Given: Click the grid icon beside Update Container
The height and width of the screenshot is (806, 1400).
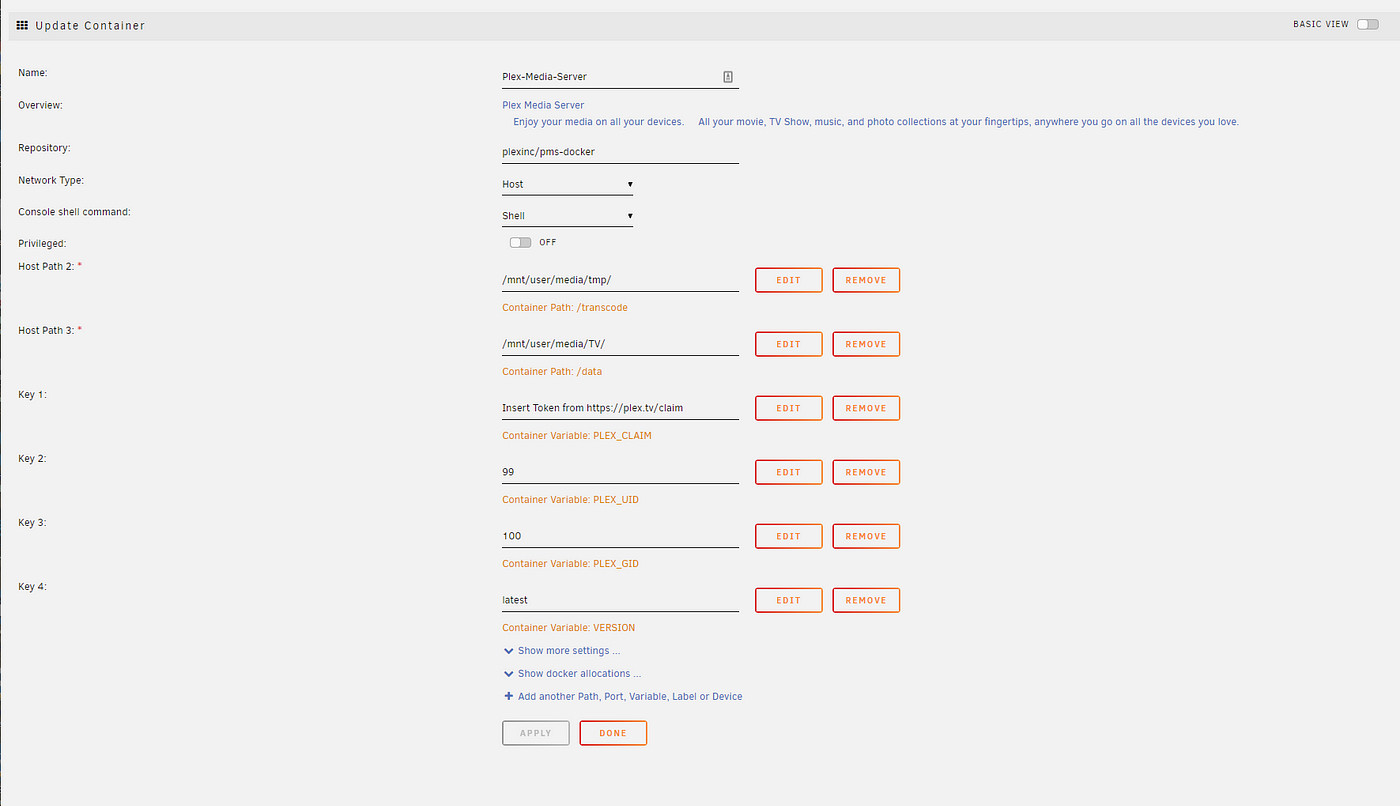Looking at the screenshot, I should coord(22,25).
